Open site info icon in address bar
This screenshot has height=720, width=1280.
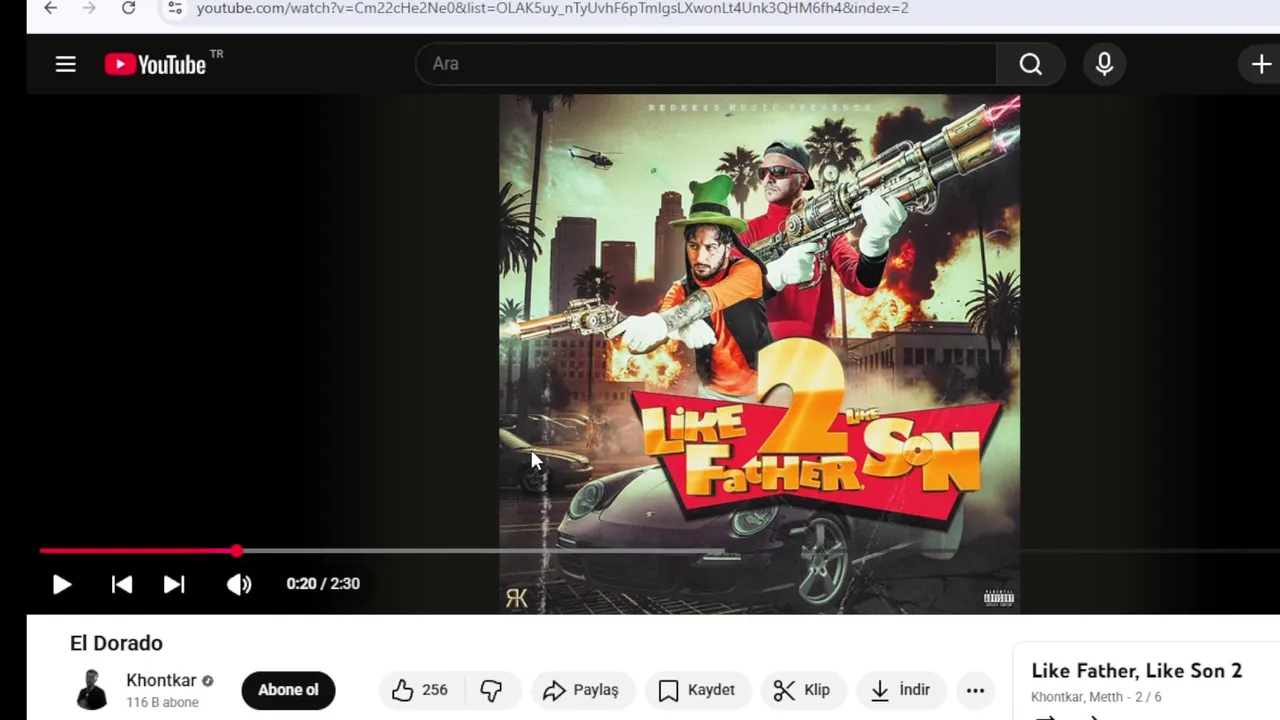pos(175,8)
